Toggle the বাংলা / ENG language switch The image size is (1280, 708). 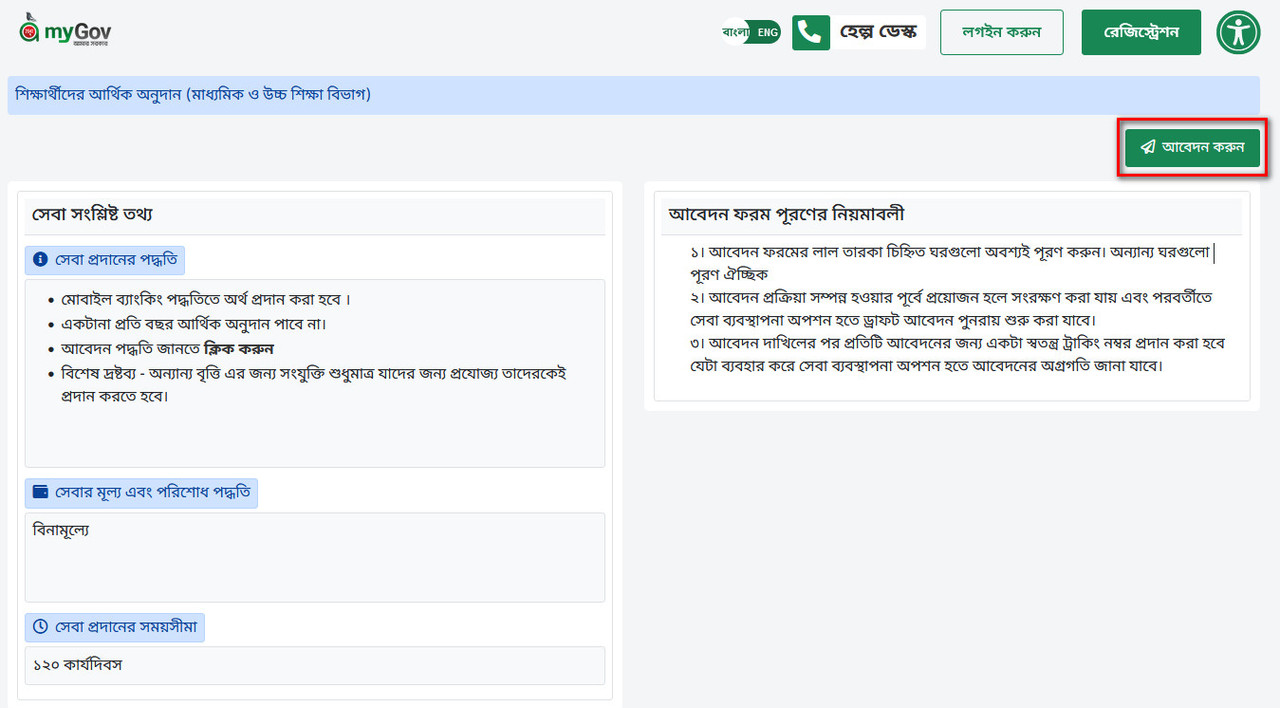751,32
